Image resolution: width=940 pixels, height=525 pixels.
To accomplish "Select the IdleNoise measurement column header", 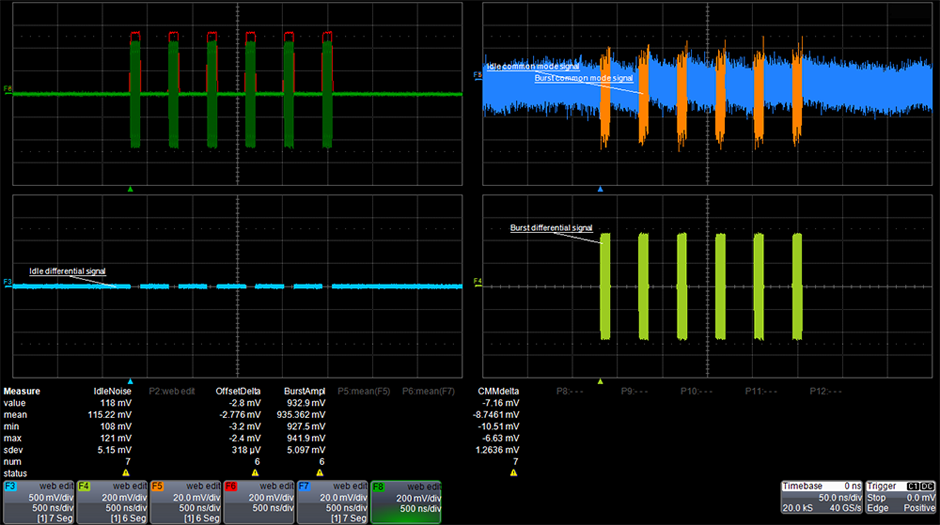I will point(112,393).
